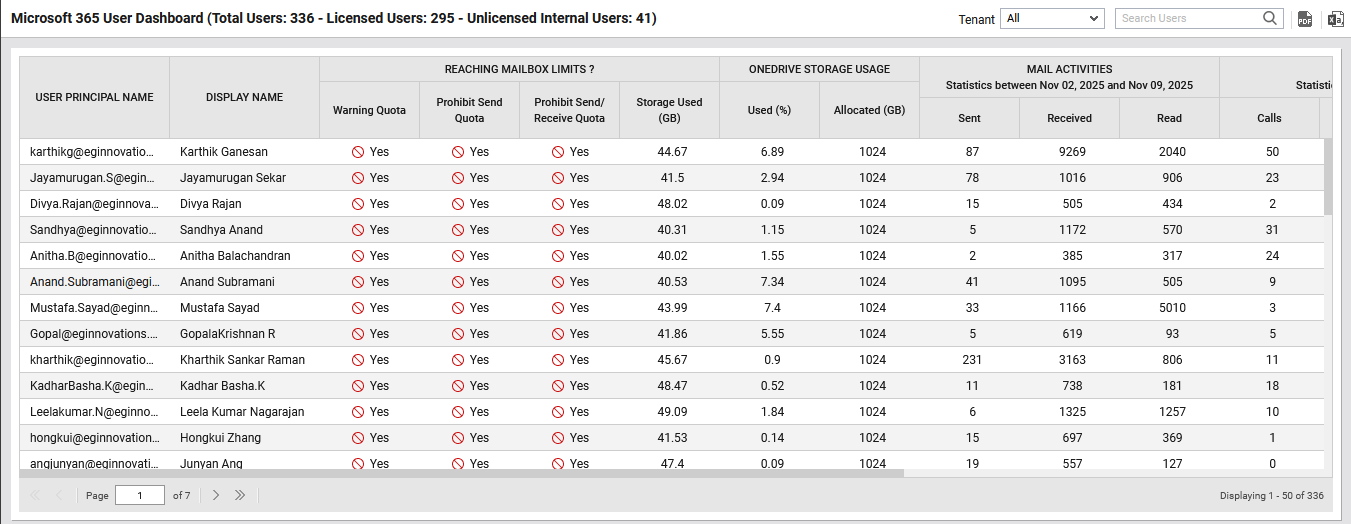This screenshot has width=1351, height=524.
Task: Click the search magnifier icon
Action: pyautogui.click(x=1270, y=18)
